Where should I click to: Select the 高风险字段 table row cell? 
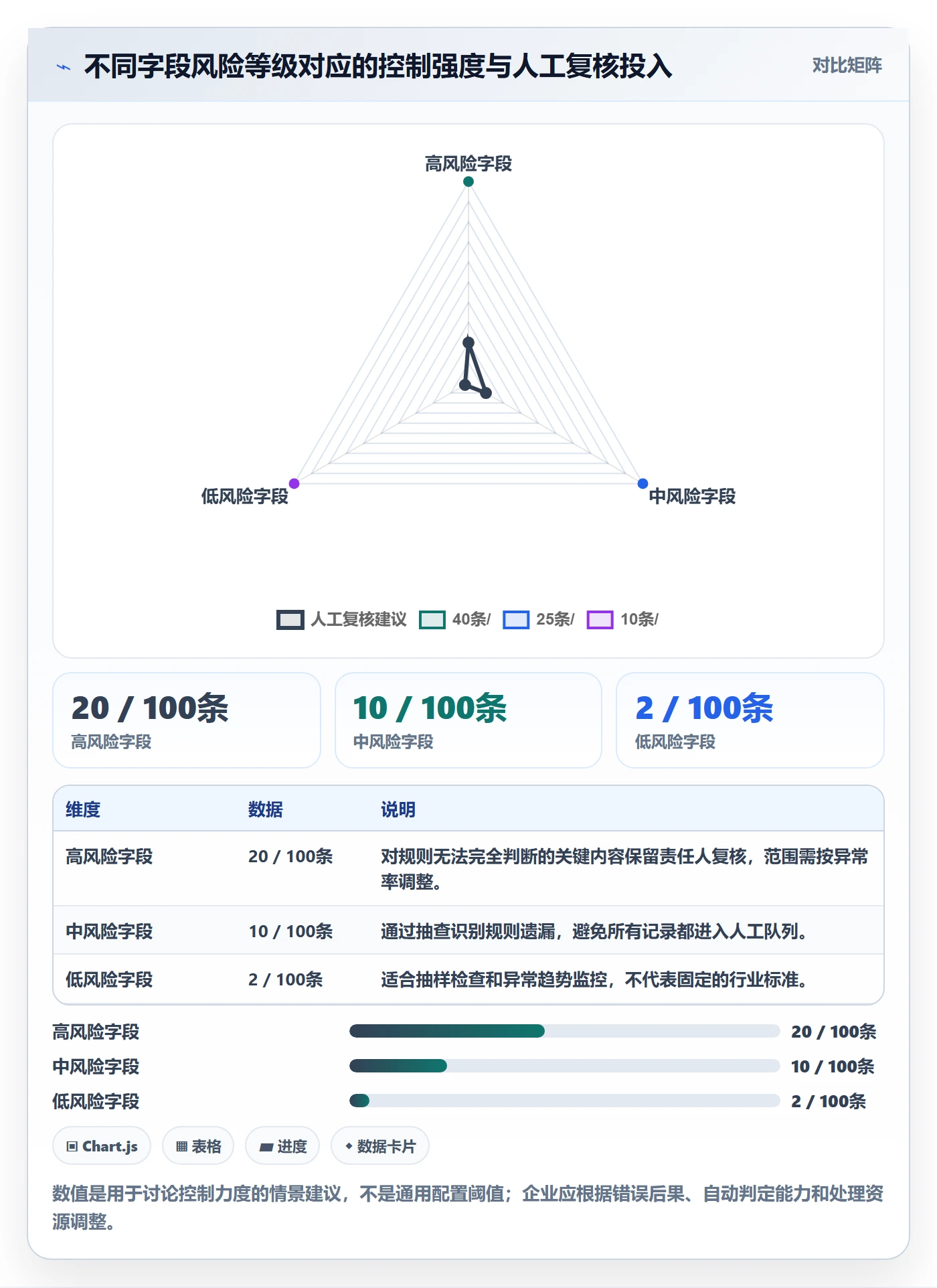(109, 856)
